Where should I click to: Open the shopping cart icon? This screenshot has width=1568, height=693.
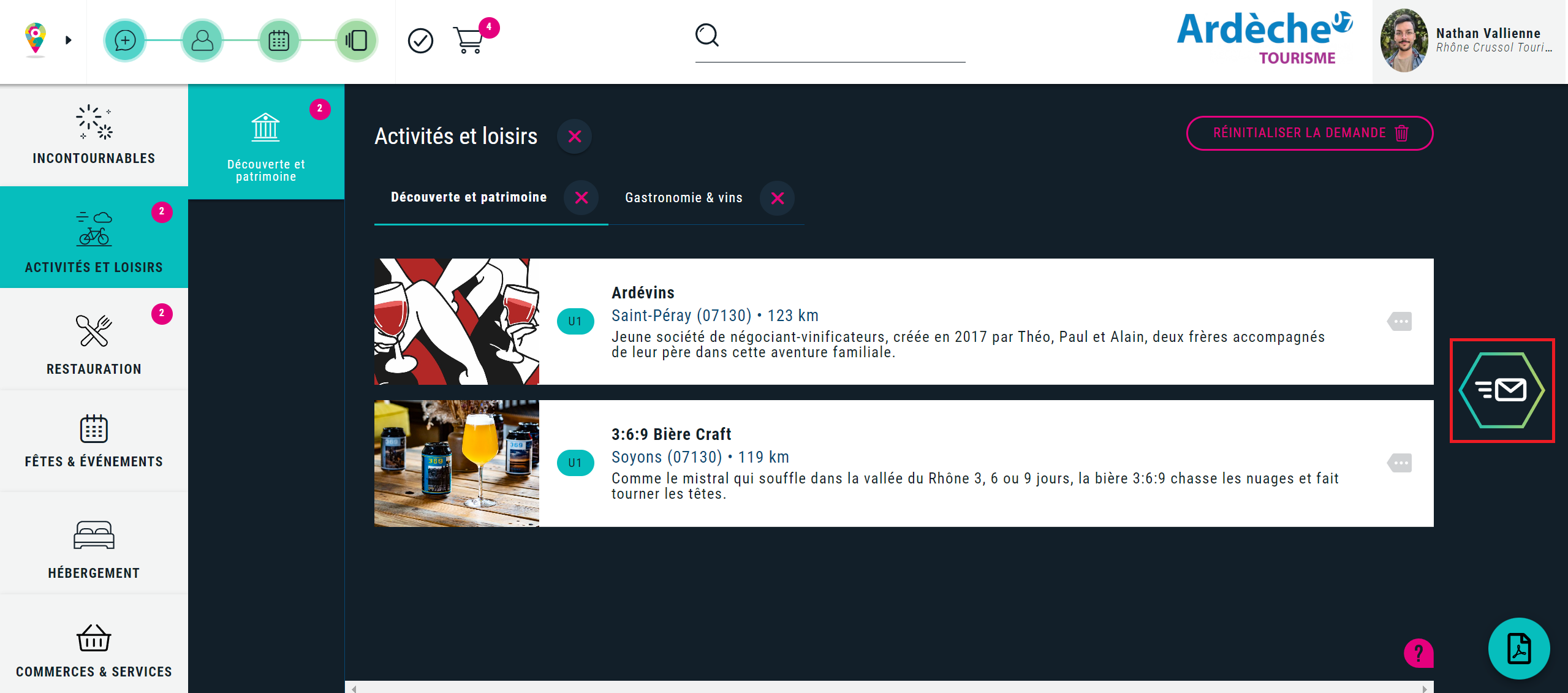(469, 40)
